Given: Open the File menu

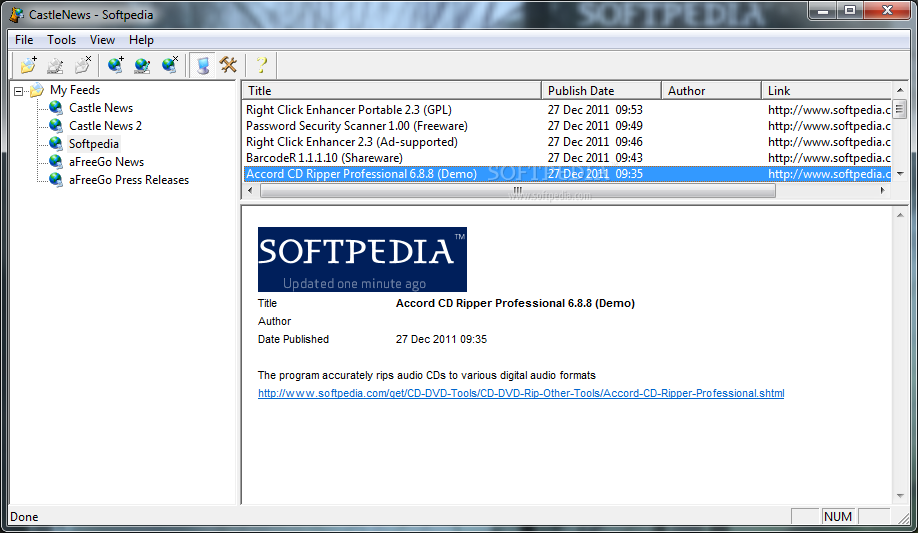Looking at the screenshot, I should (x=24, y=40).
